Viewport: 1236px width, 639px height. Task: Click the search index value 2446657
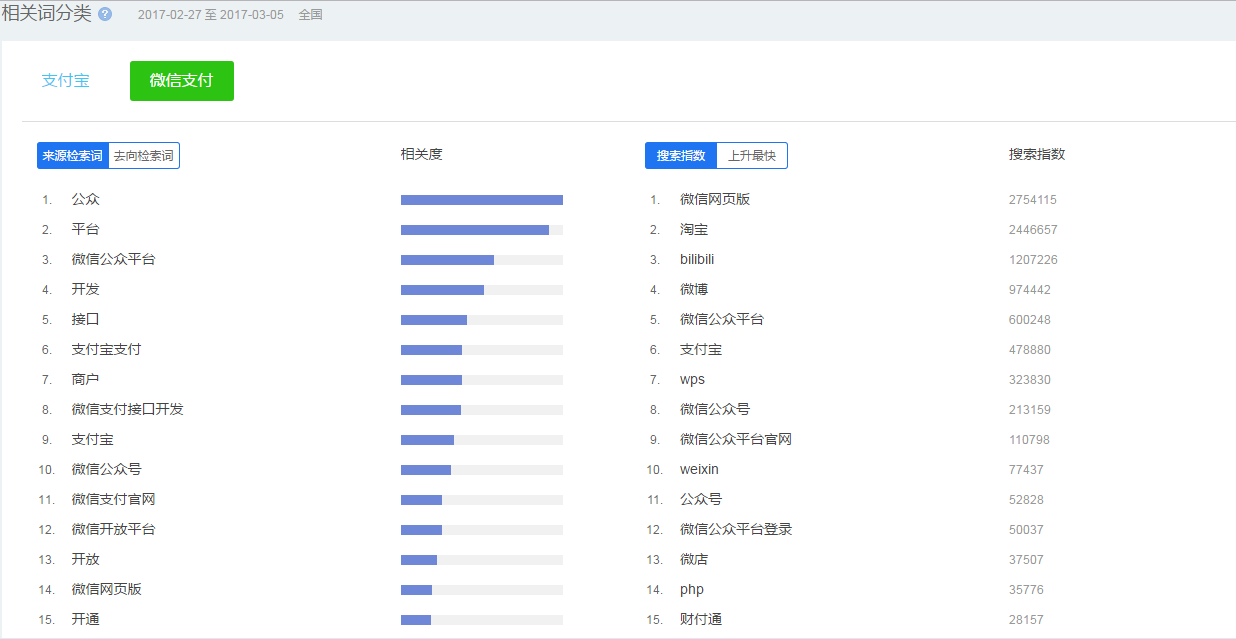1033,230
